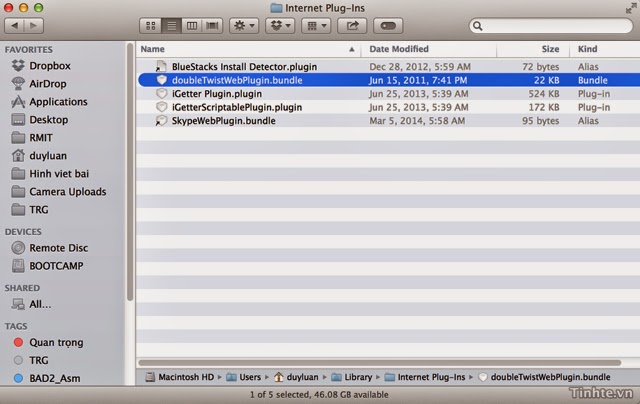Click the iGetterScriptablePlugin icon
640x404 pixels.
pos(162,107)
